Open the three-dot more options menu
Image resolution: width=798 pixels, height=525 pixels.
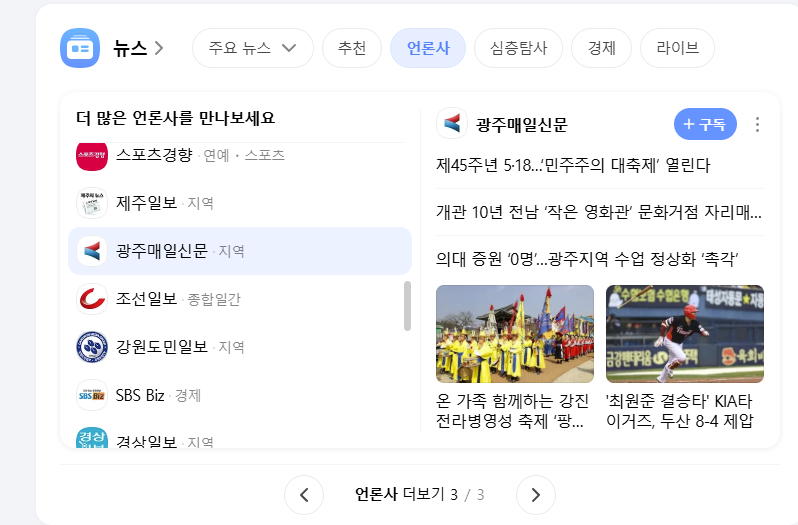757,124
